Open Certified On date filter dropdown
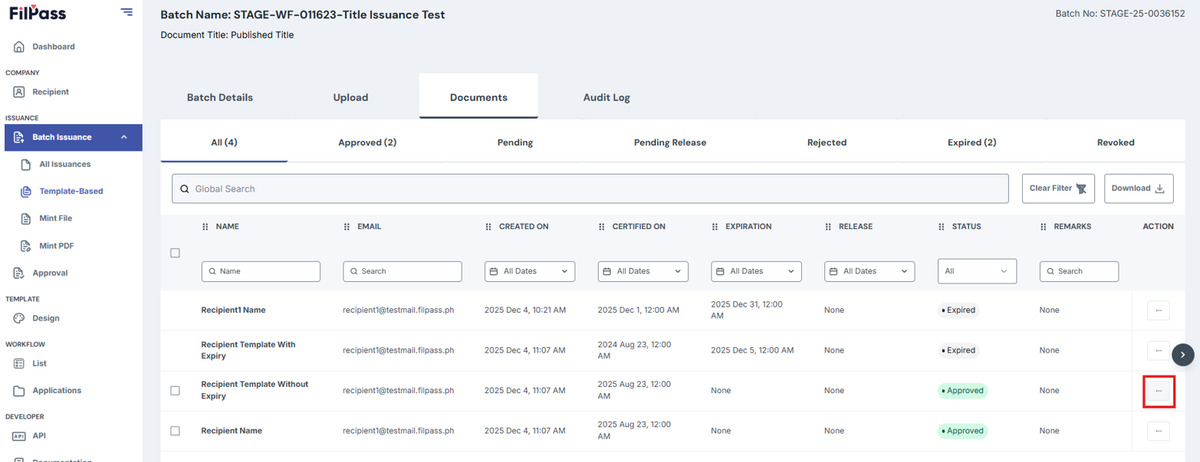Screen dimensions: 1200x462 tap(643, 271)
